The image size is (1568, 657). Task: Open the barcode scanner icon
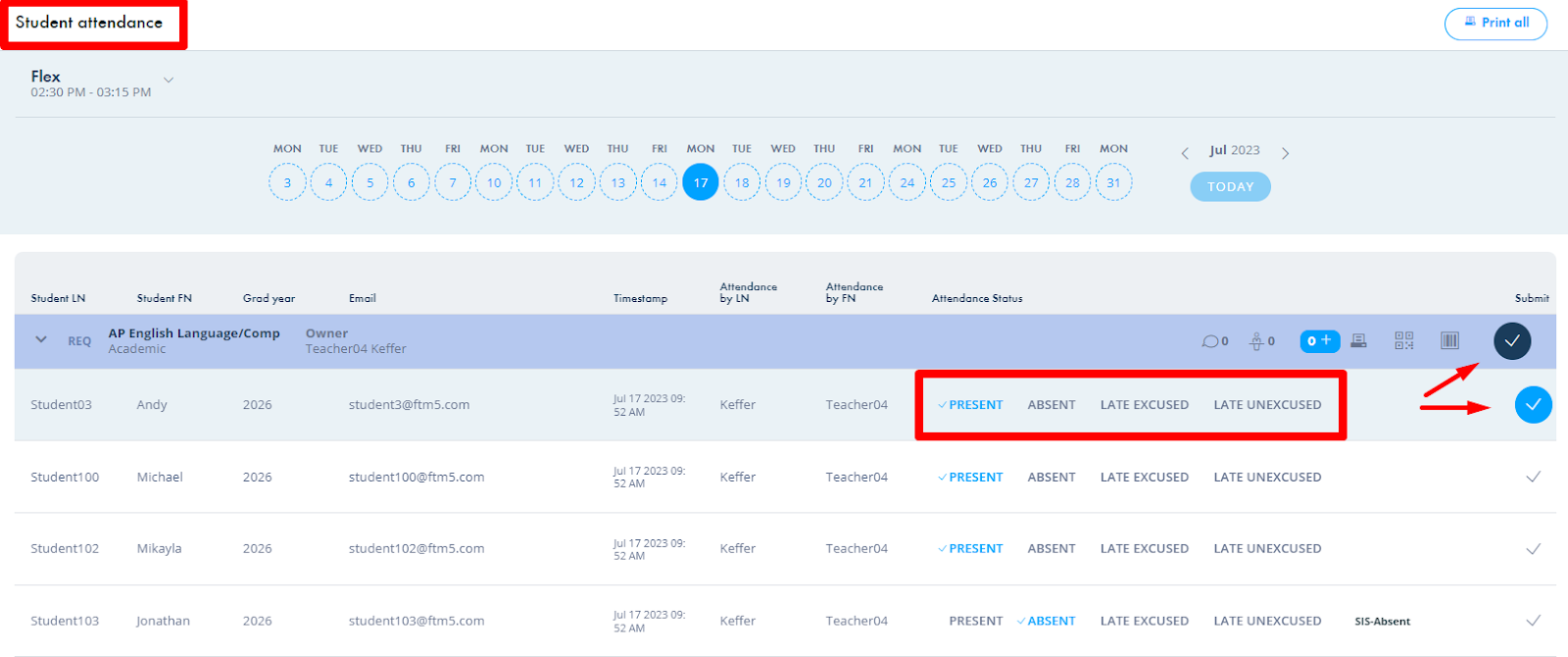(1449, 340)
